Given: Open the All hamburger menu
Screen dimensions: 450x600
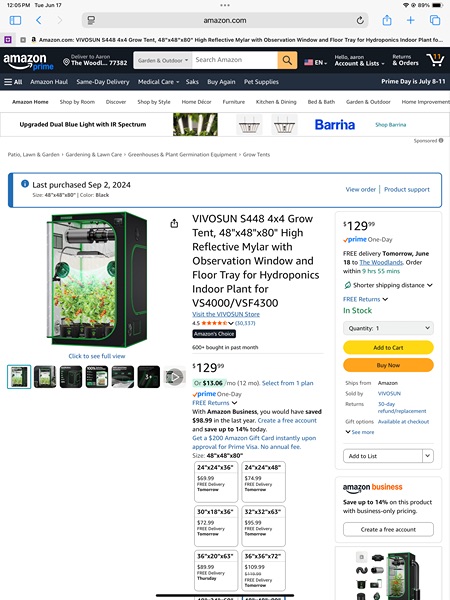Looking at the screenshot, I should pos(13,82).
